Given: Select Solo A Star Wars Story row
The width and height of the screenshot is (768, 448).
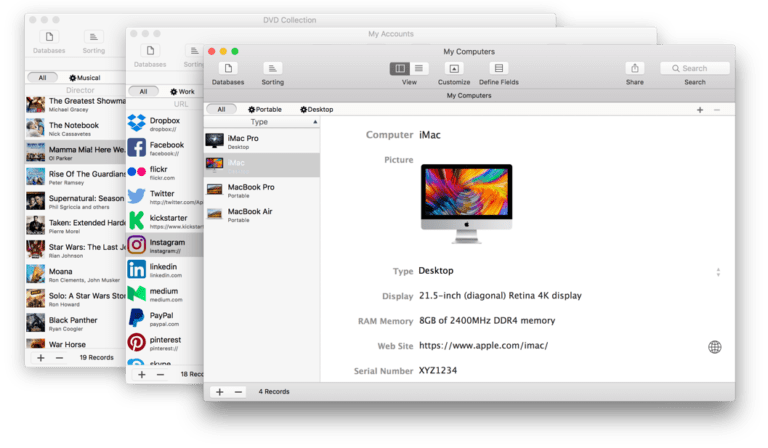Looking at the screenshot, I should (x=75, y=299).
